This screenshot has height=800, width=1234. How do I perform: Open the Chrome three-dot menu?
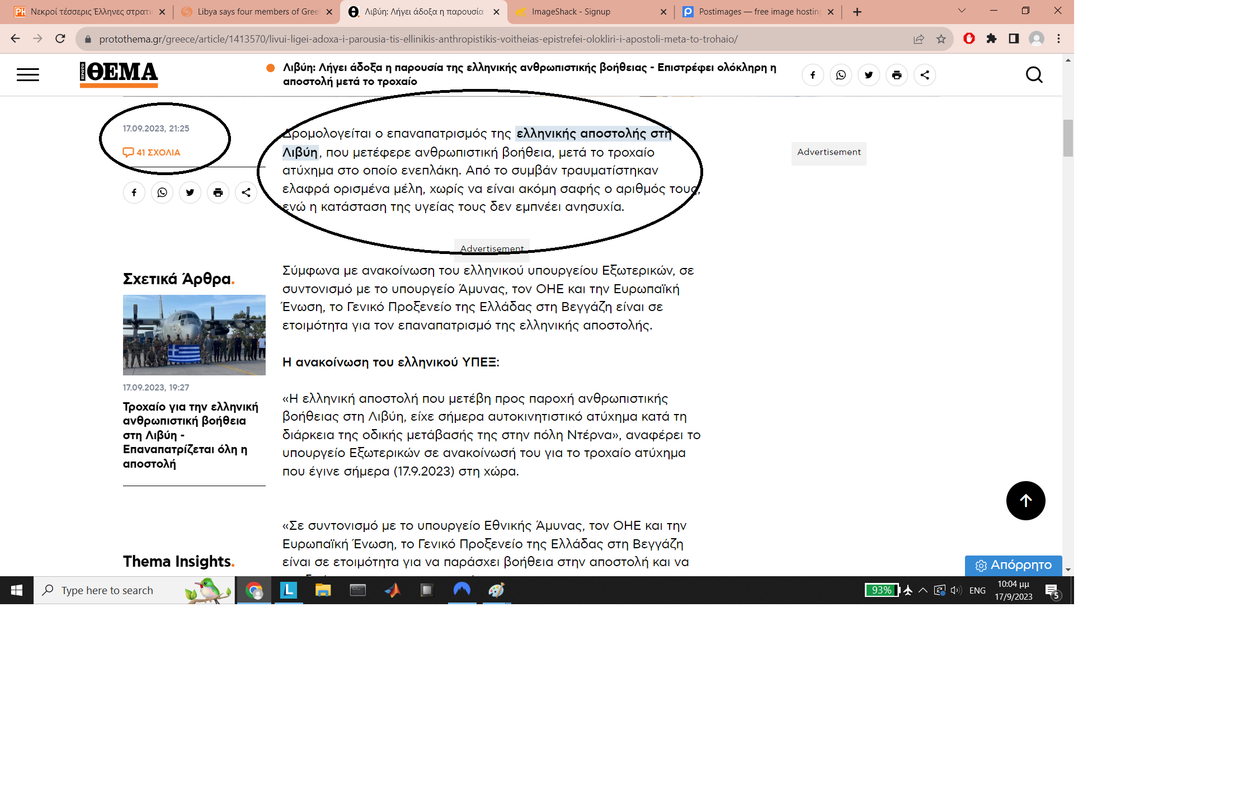click(x=1059, y=39)
